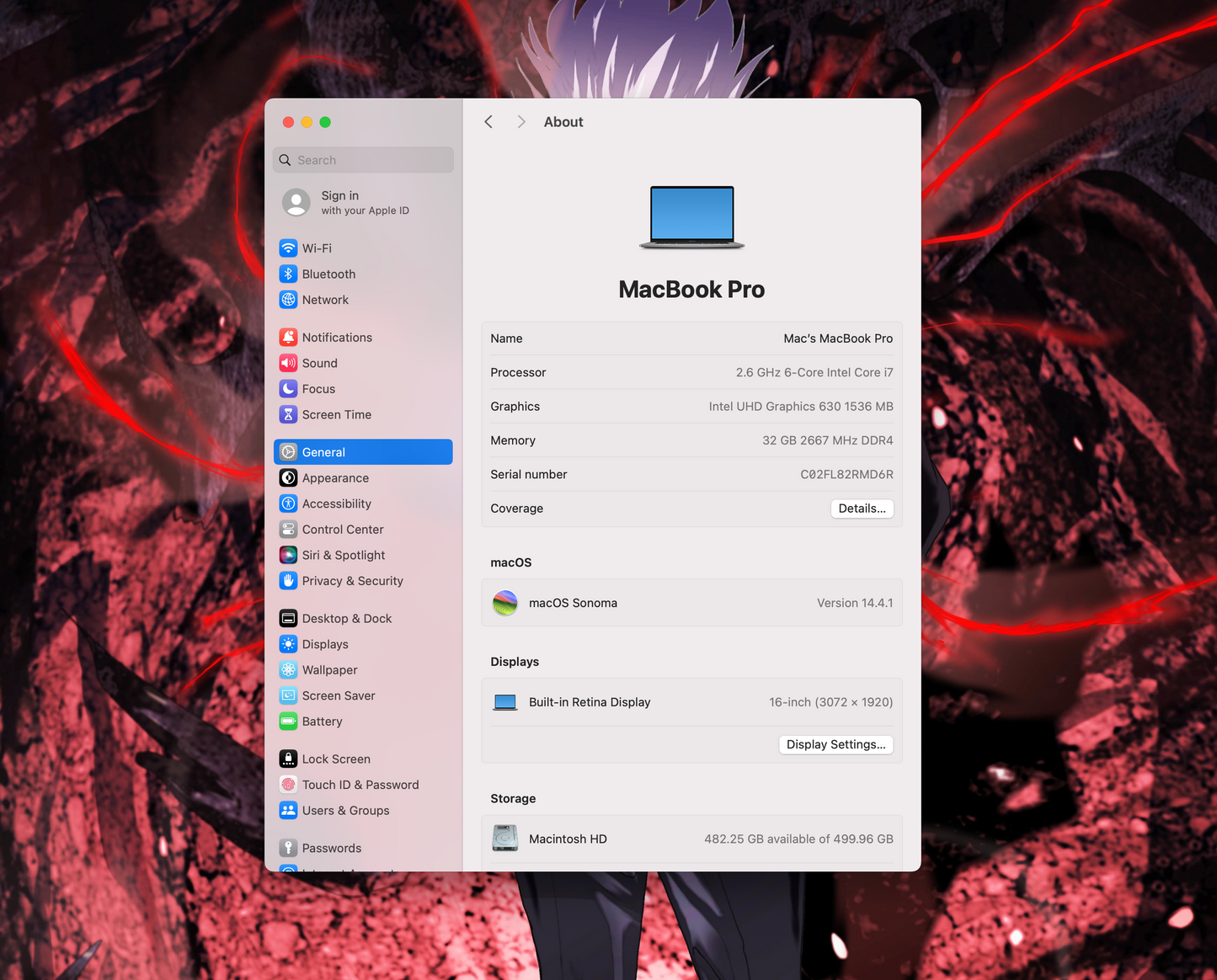Click the Macintosh HD drive icon

click(505, 839)
